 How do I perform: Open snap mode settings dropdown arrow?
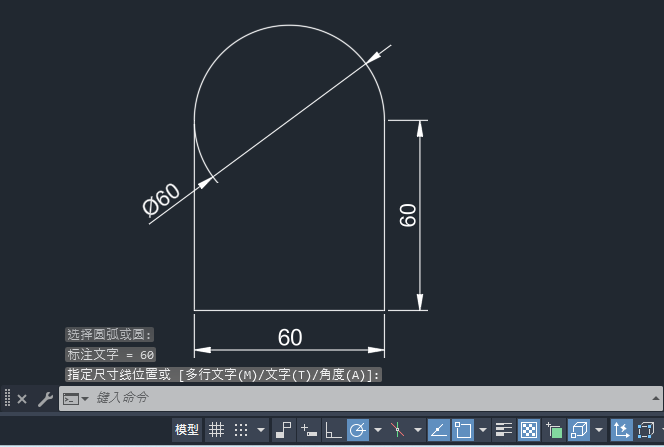(261, 430)
